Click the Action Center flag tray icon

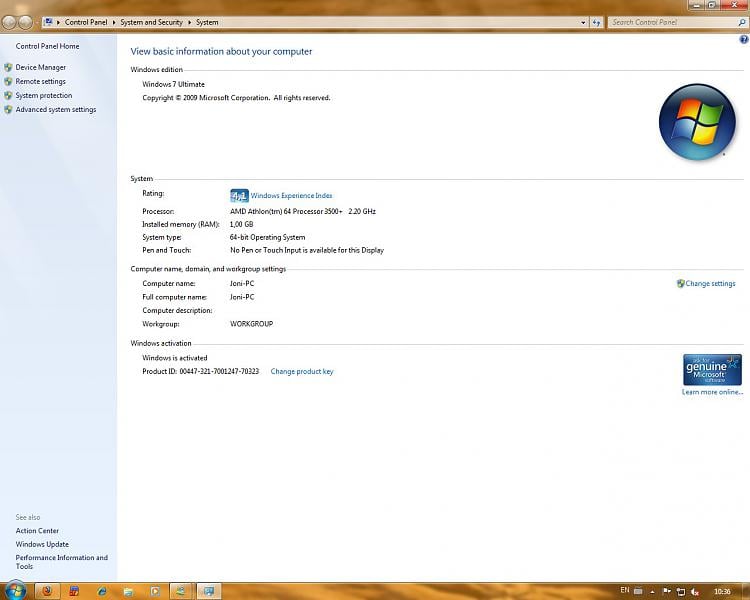click(x=667, y=592)
